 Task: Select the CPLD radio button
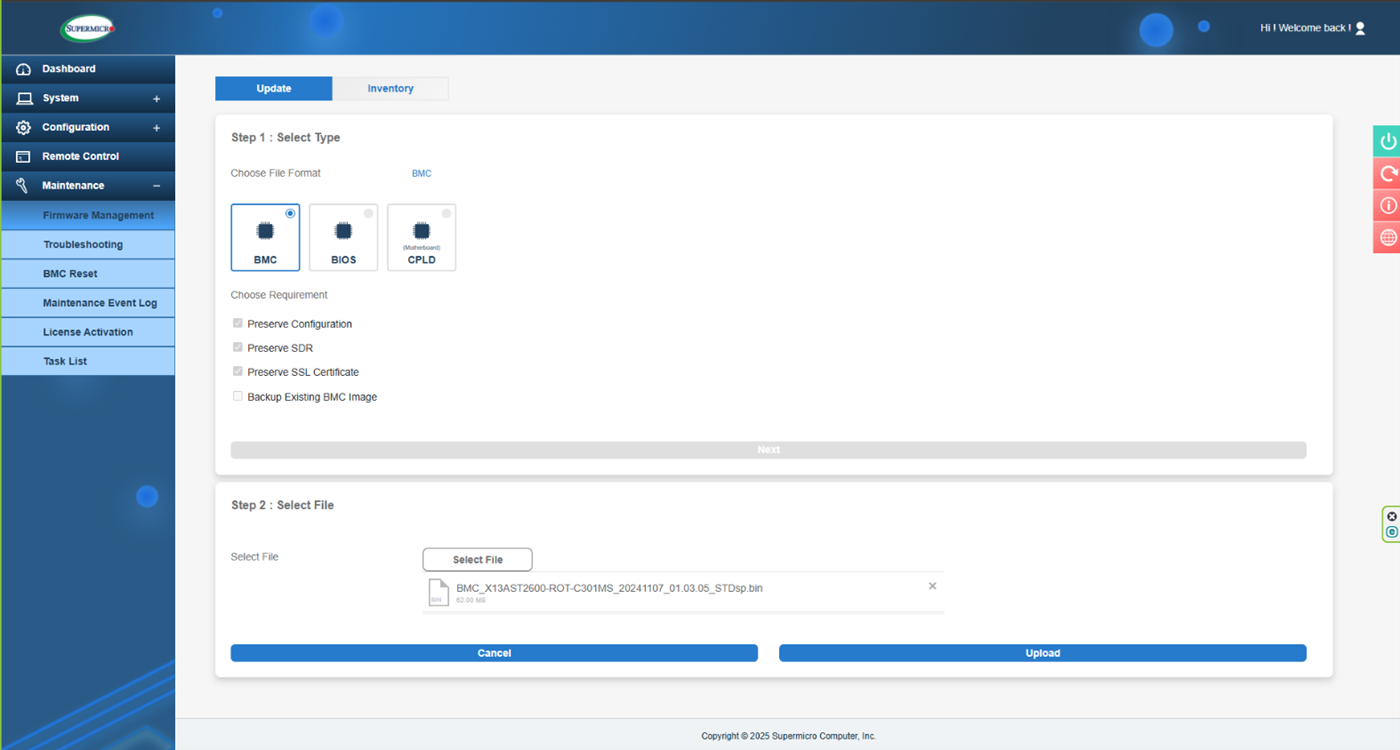(446, 213)
